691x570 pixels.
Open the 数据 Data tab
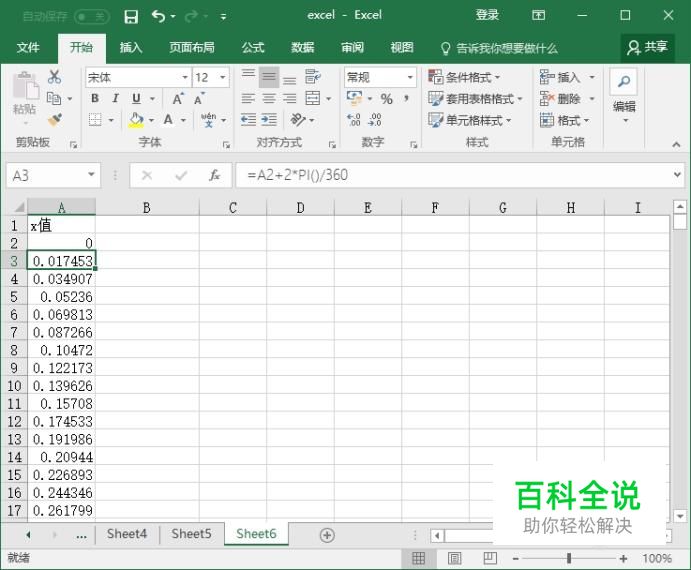[x=303, y=47]
